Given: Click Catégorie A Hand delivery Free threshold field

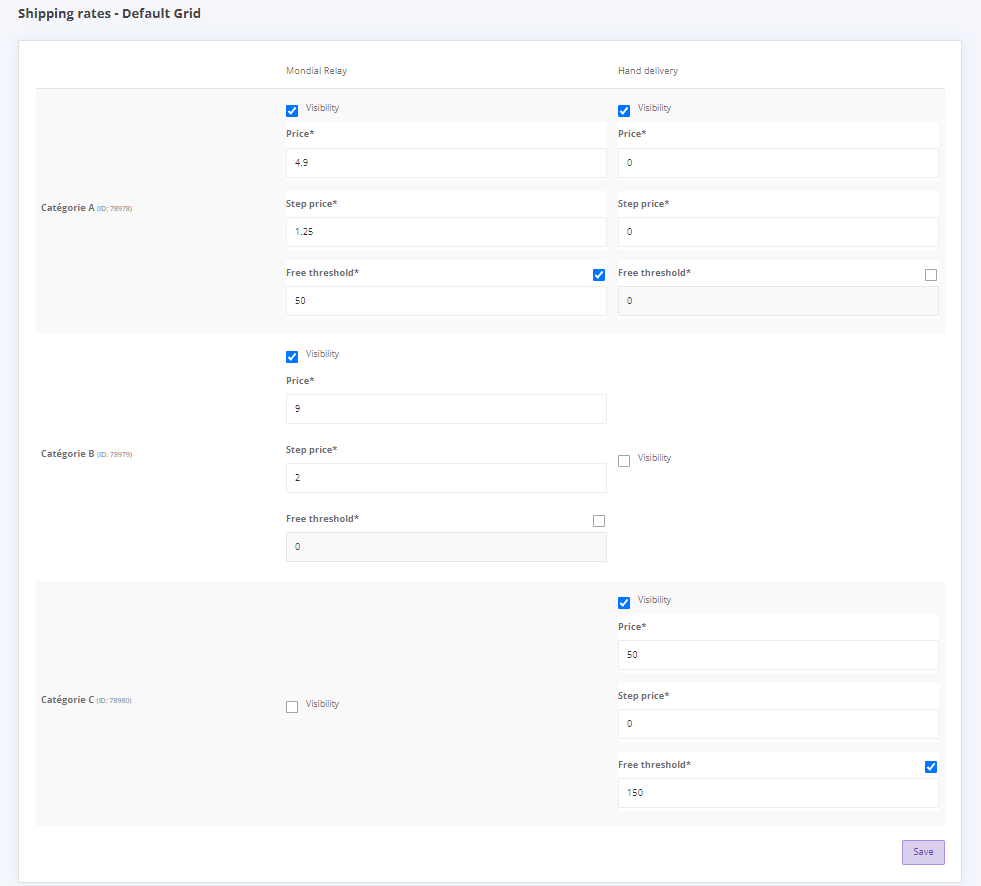Looking at the screenshot, I should (x=778, y=301).
